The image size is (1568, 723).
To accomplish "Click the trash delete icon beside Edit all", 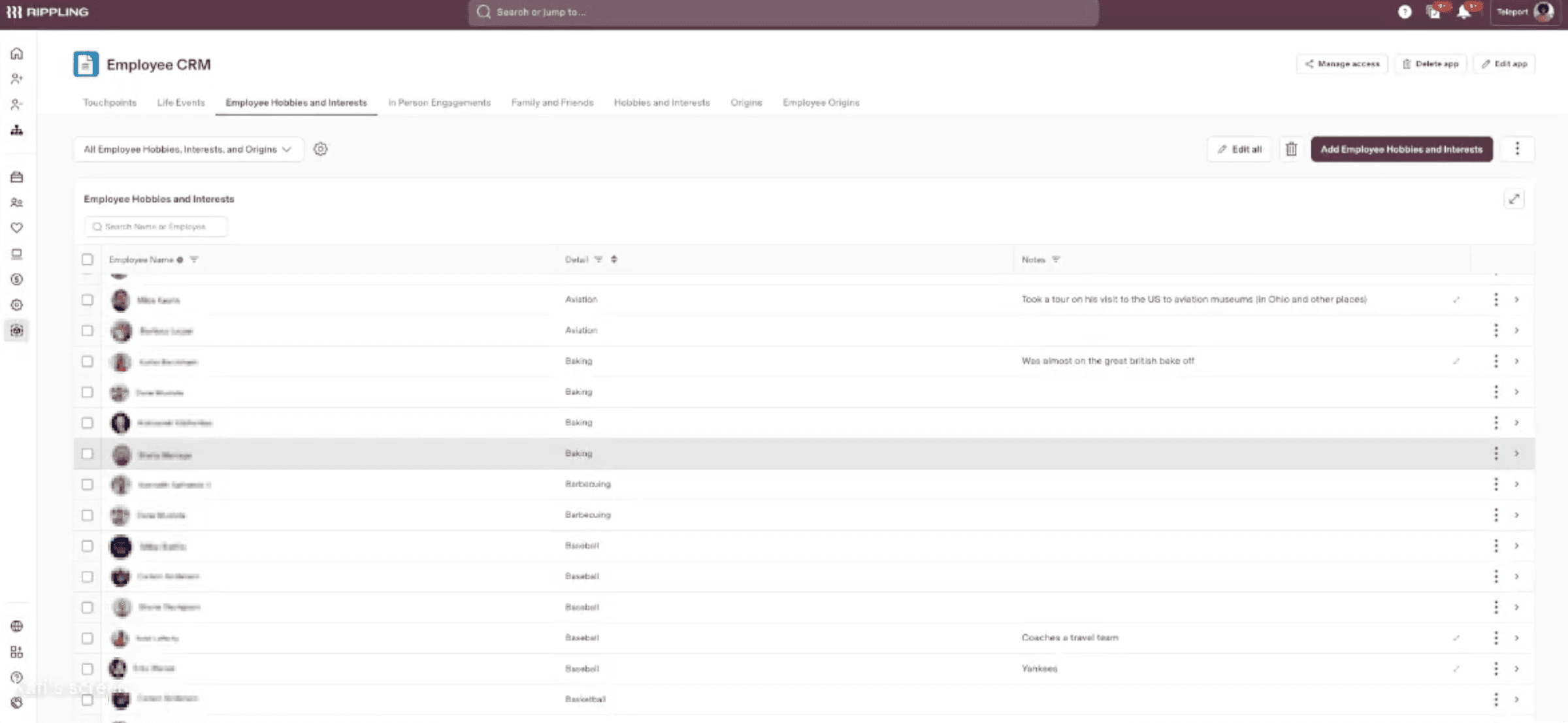I will coord(1291,150).
